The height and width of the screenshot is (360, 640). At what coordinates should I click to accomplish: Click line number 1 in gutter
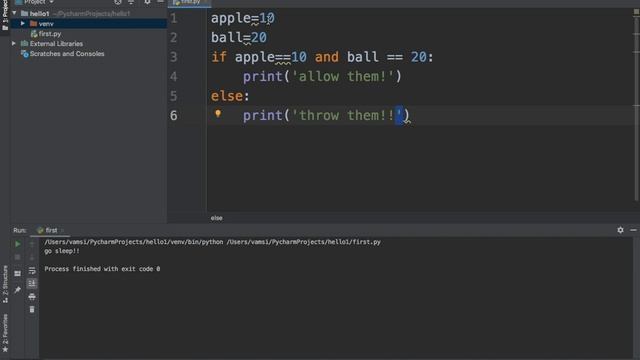[x=174, y=18]
